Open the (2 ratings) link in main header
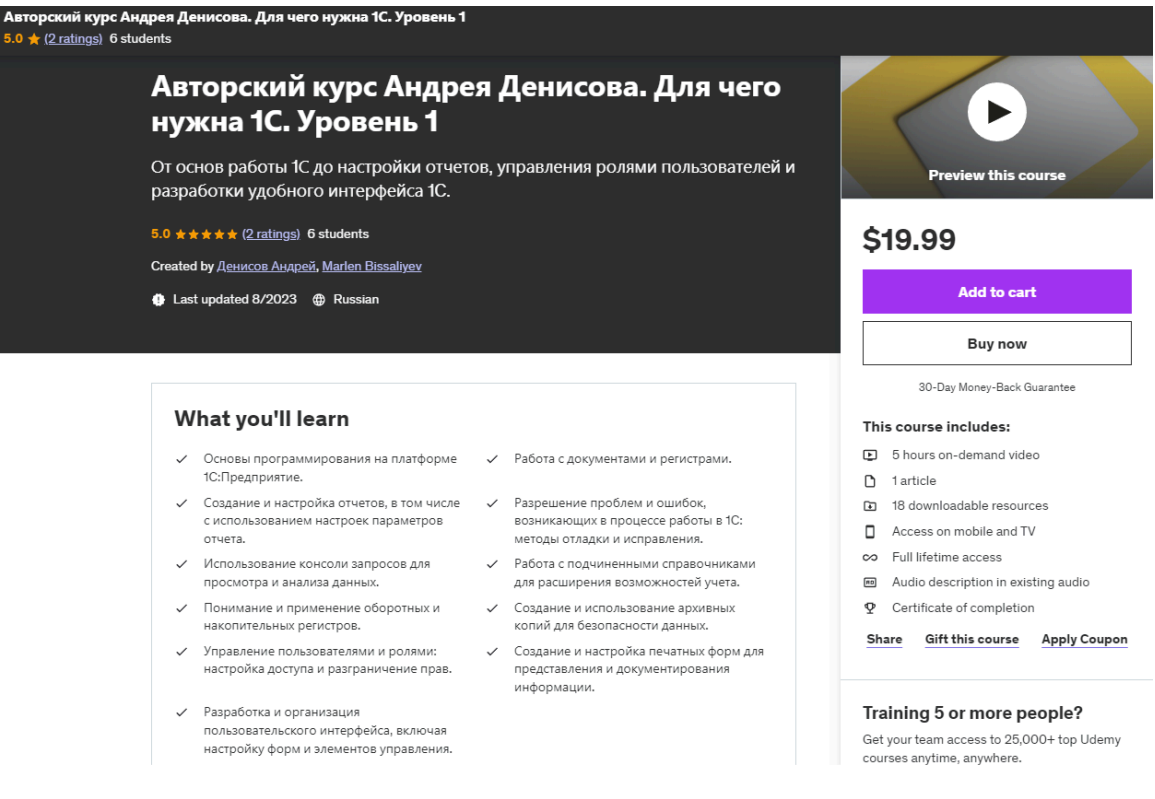 click(x=271, y=233)
